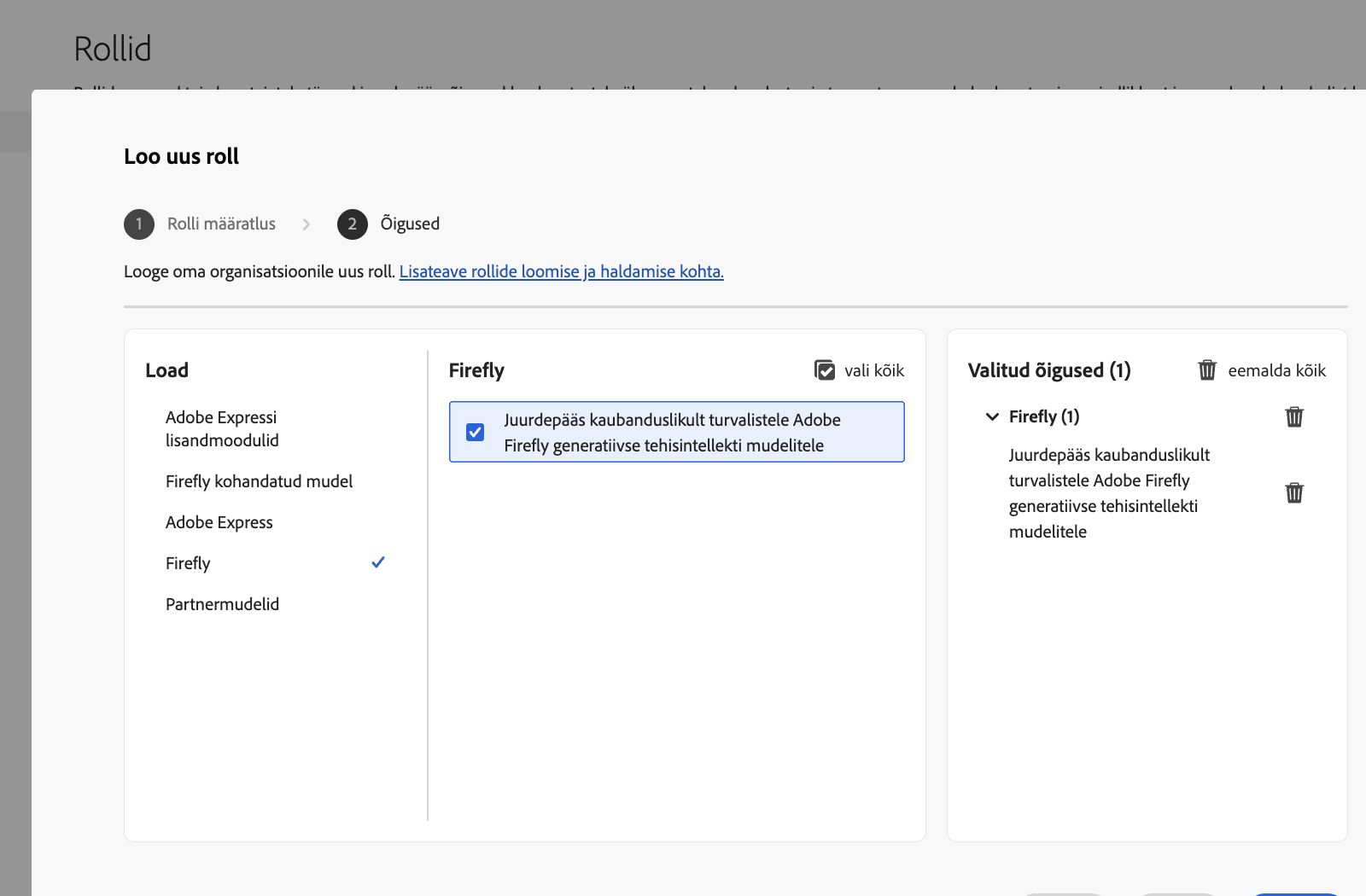Select the Firefly category in the Load list
The height and width of the screenshot is (896, 1366).
(188, 563)
